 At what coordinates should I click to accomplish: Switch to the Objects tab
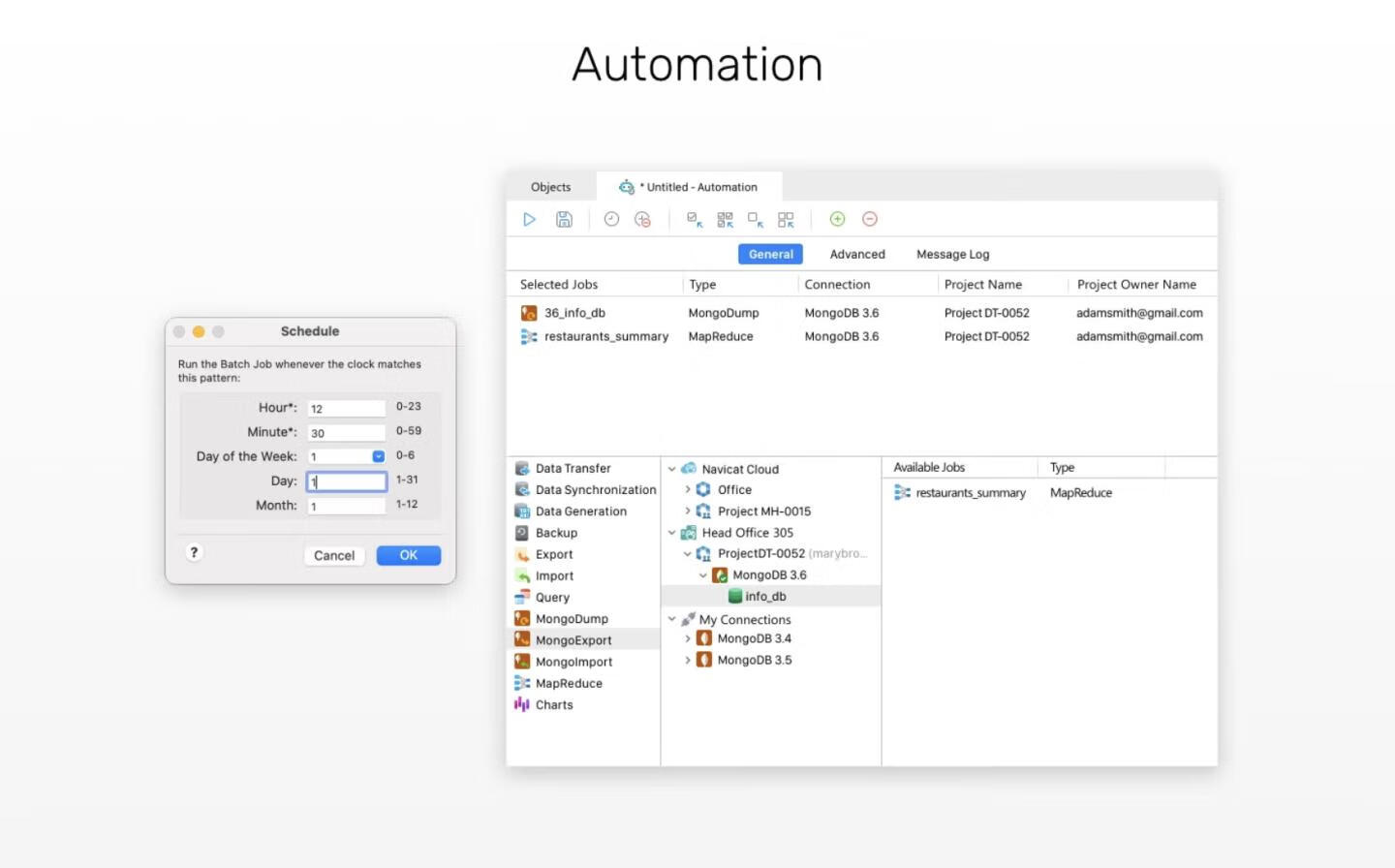coord(550,187)
